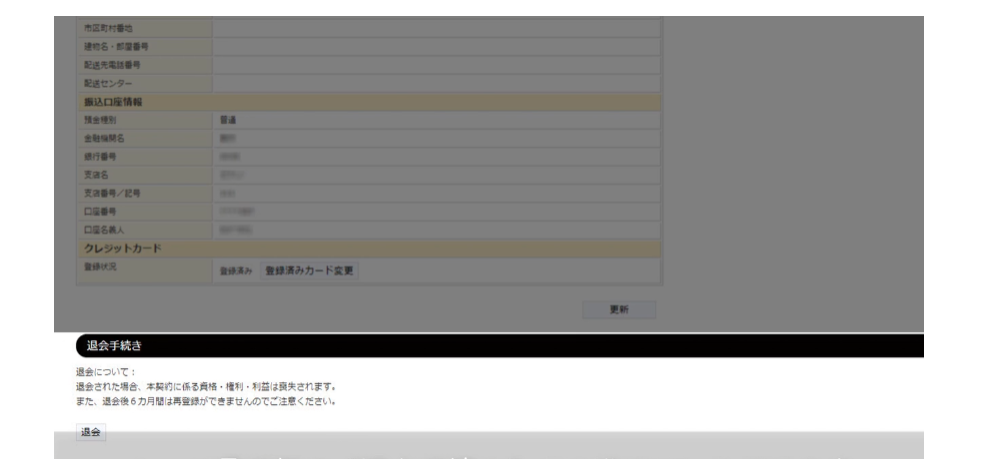Click the 更新 button
The height and width of the screenshot is (459, 981).
point(619,310)
